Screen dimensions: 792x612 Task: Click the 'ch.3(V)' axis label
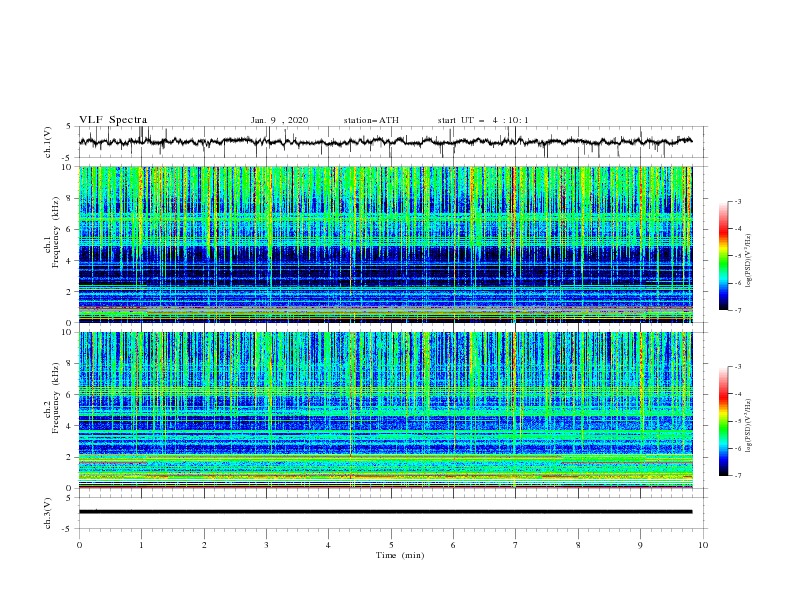point(48,513)
